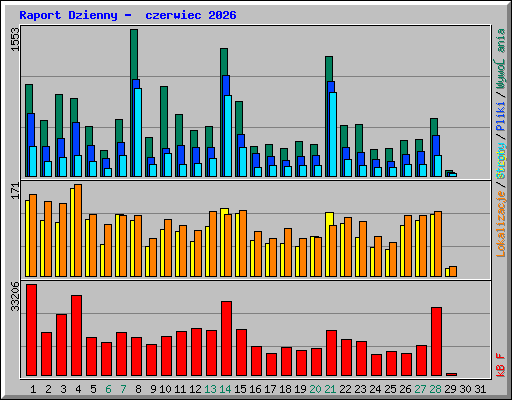
Task: Click the orange bar for day 15
Action: [x=243, y=243]
